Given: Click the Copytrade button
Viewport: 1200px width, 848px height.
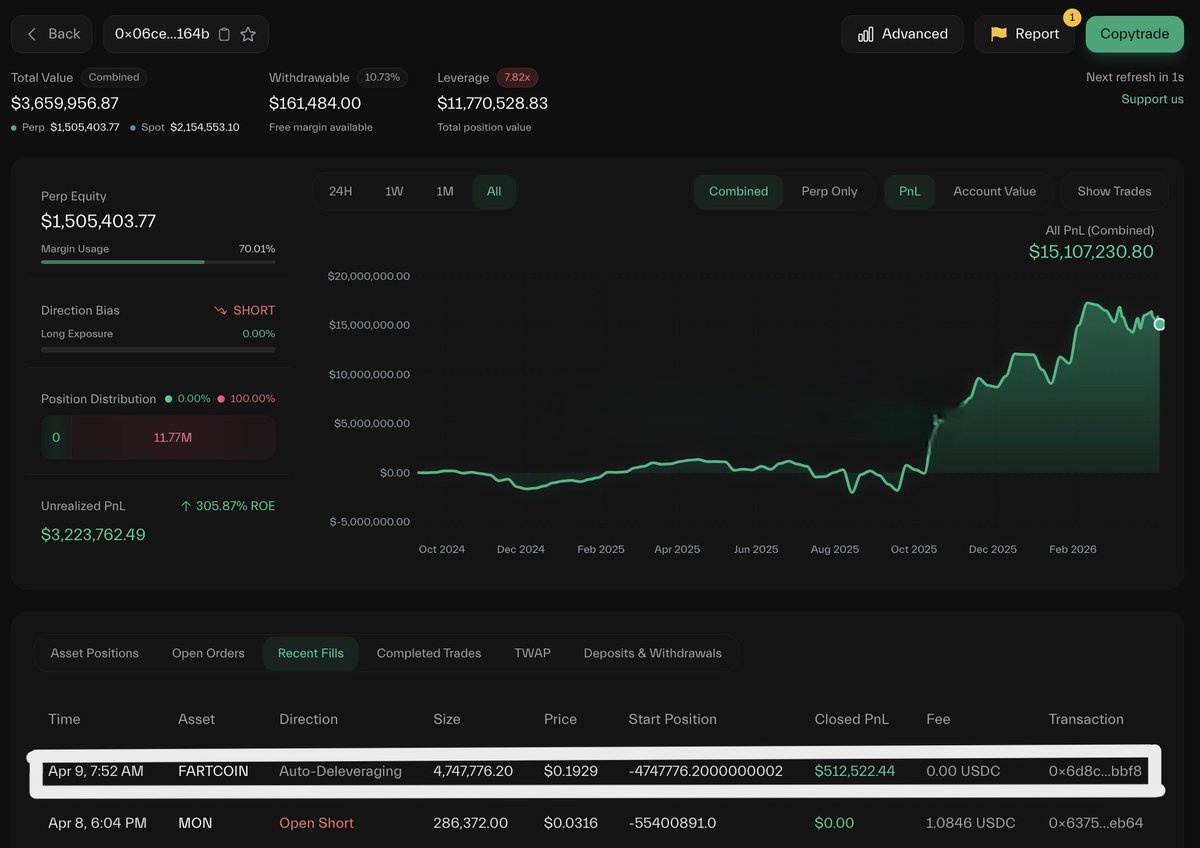Looking at the screenshot, I should click(1134, 34).
